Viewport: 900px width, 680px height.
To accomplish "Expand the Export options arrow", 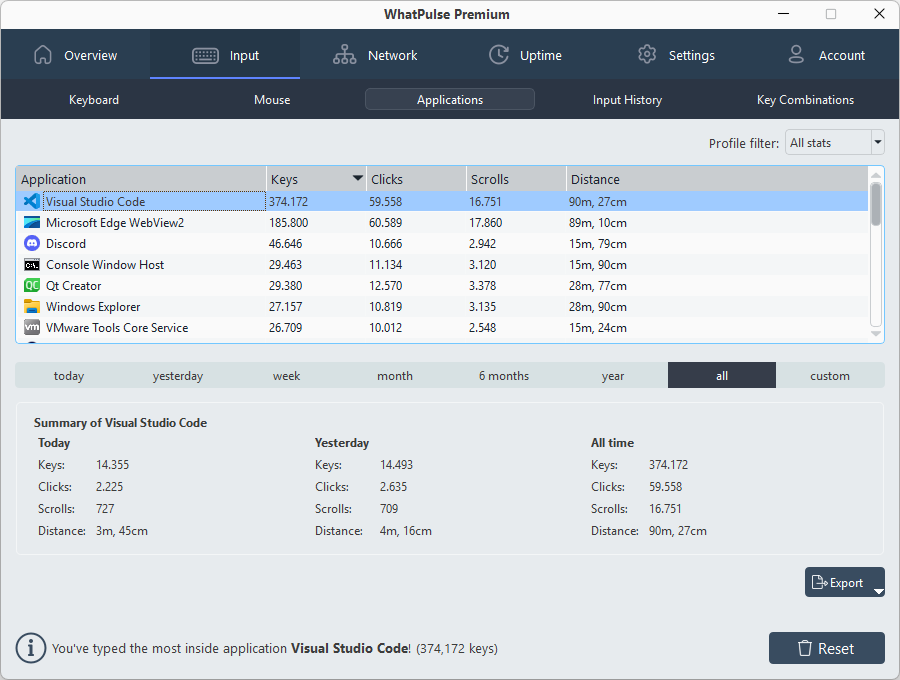I will click(878, 589).
